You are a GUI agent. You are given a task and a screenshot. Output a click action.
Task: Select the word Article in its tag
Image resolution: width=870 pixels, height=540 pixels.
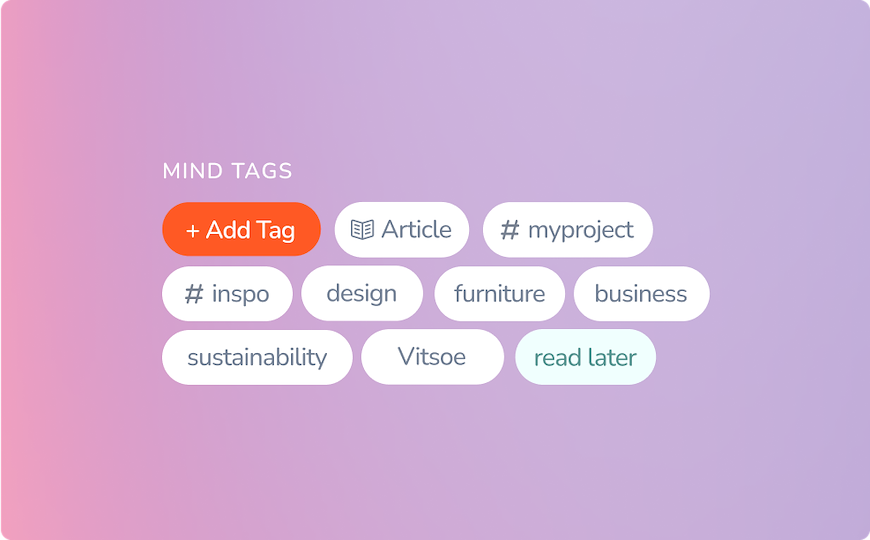click(x=416, y=230)
